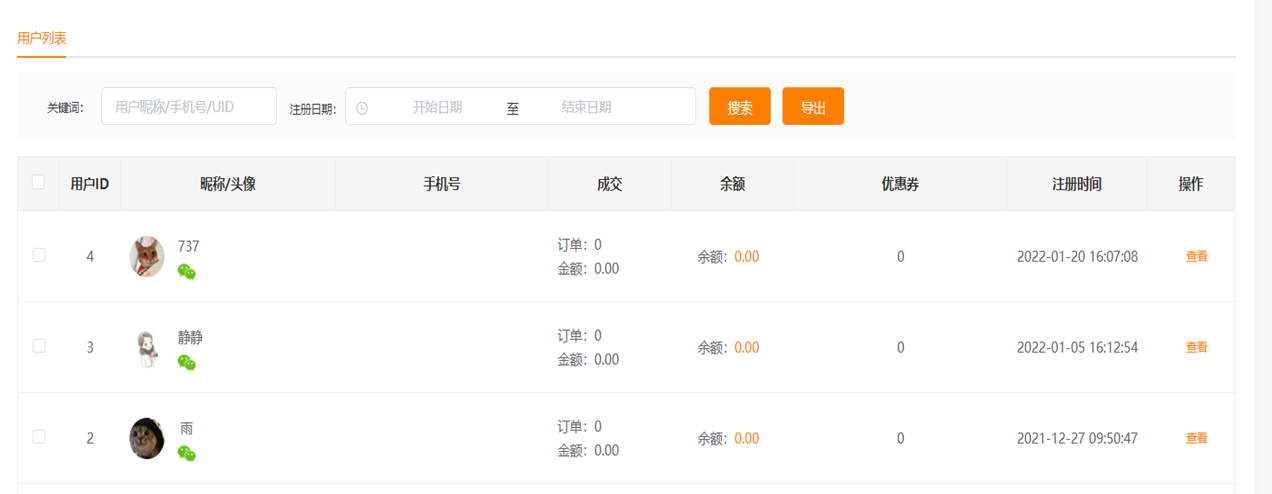Image resolution: width=1272 pixels, height=494 pixels.
Task: Open the 开始日期 start date picker
Action: 437,107
